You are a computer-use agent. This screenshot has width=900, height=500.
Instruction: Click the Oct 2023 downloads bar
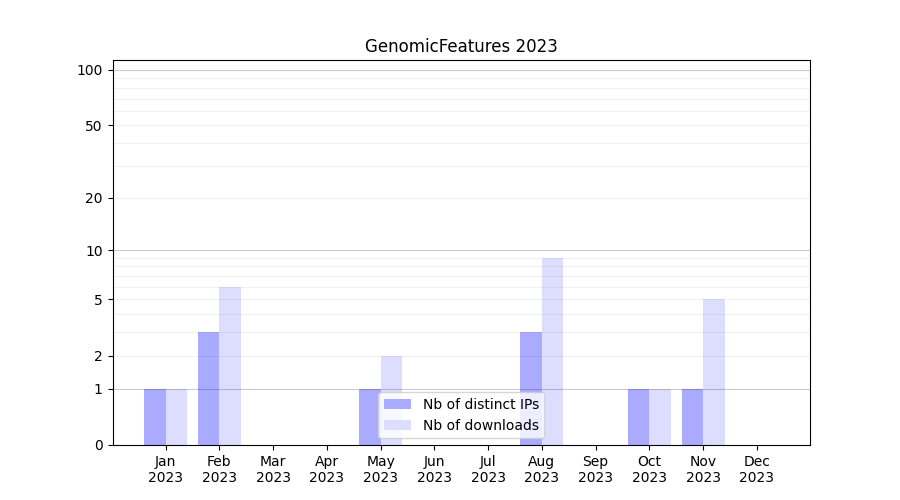660,417
